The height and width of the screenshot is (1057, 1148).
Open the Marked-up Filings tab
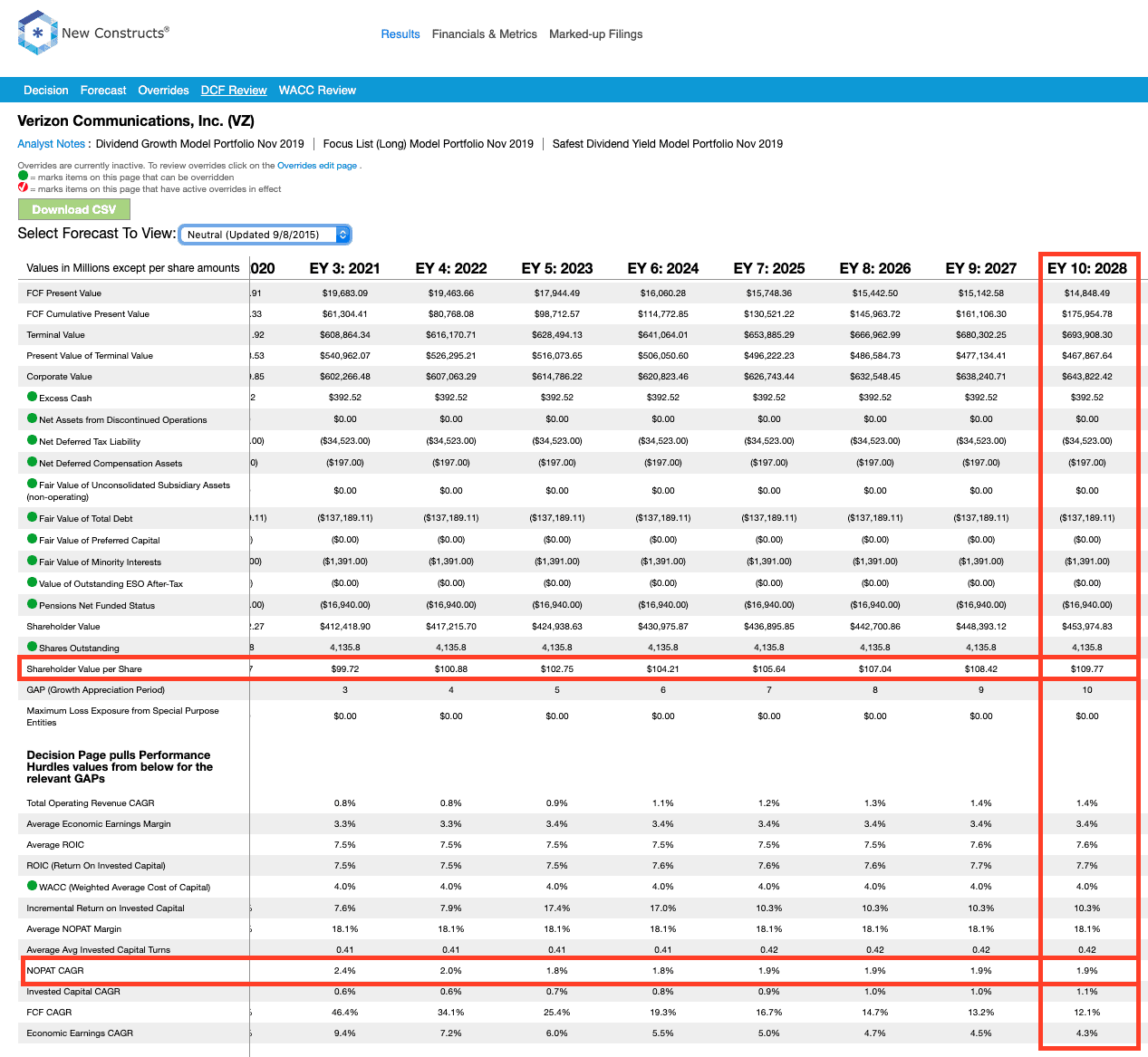596,34
